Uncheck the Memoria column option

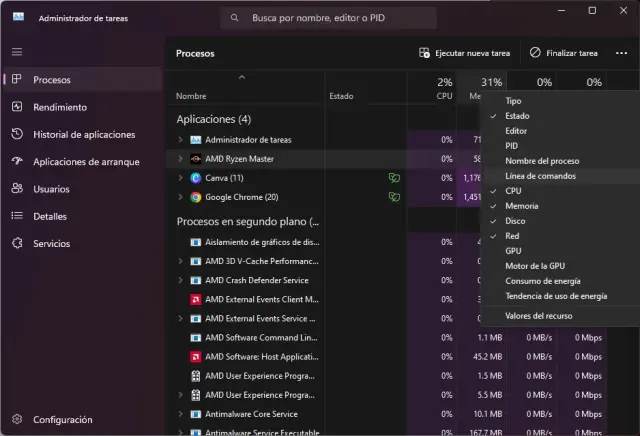(x=522, y=206)
